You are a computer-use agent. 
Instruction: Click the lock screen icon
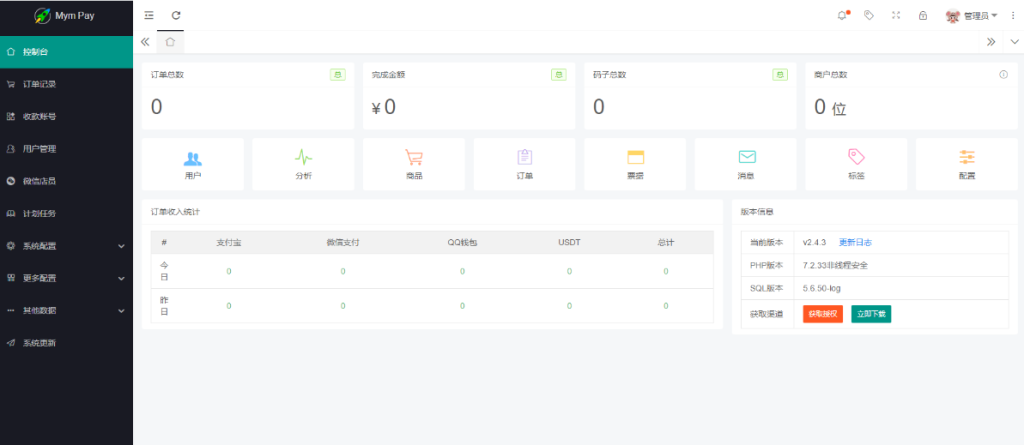pos(922,16)
